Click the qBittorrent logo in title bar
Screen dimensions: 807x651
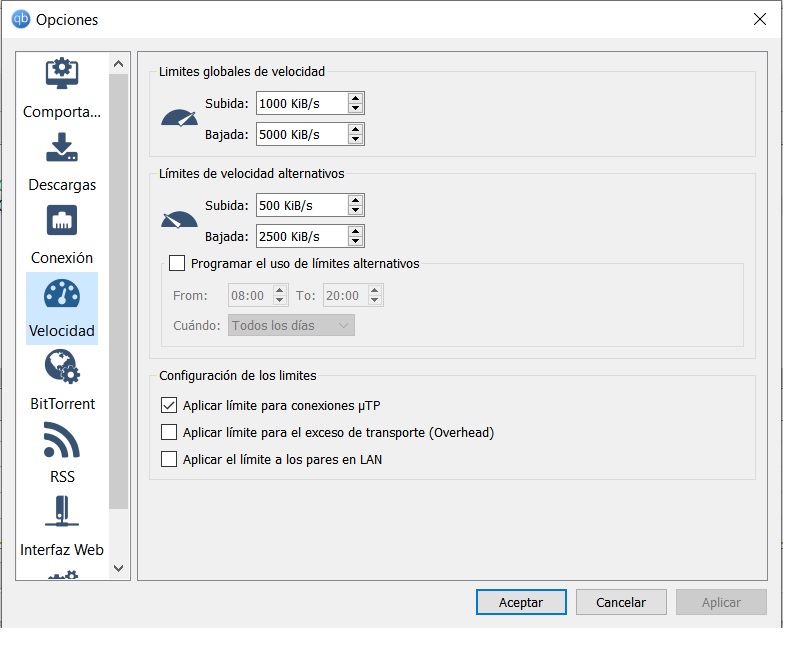coord(20,19)
